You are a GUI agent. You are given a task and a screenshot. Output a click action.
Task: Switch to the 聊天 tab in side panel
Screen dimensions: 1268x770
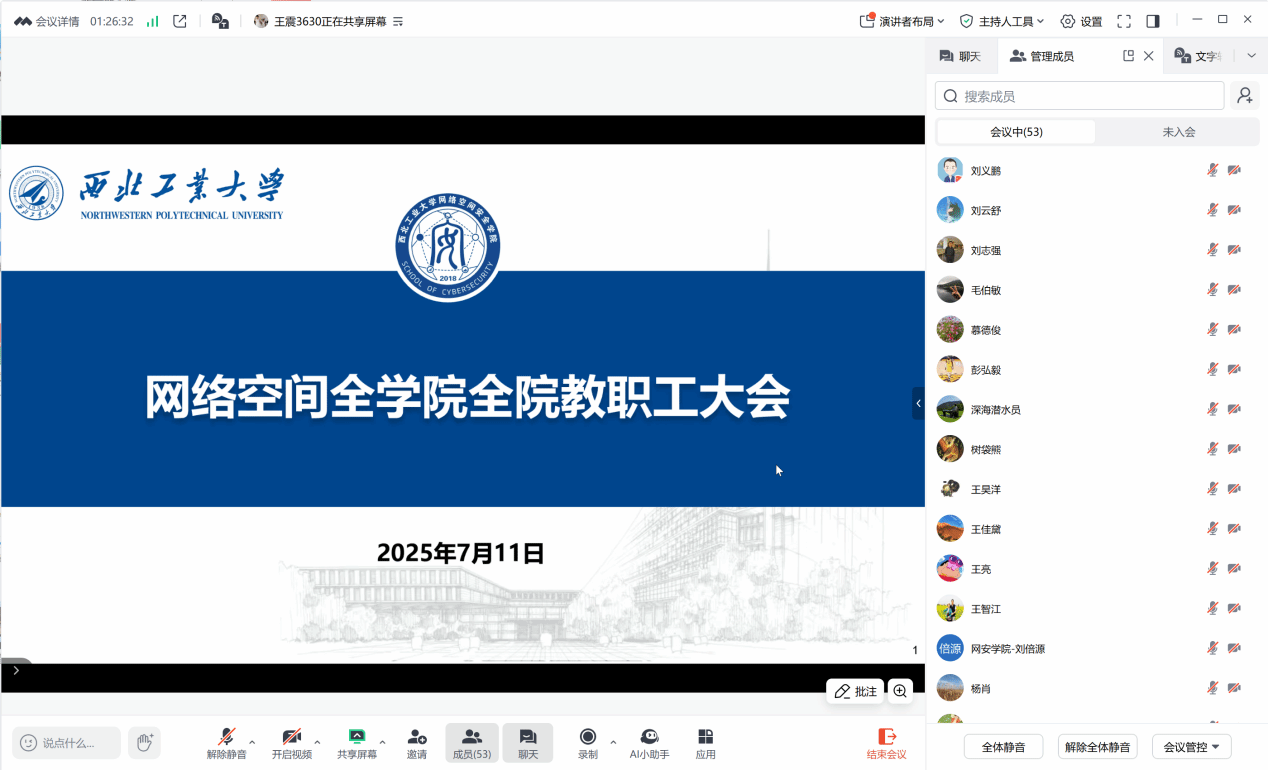pos(961,56)
